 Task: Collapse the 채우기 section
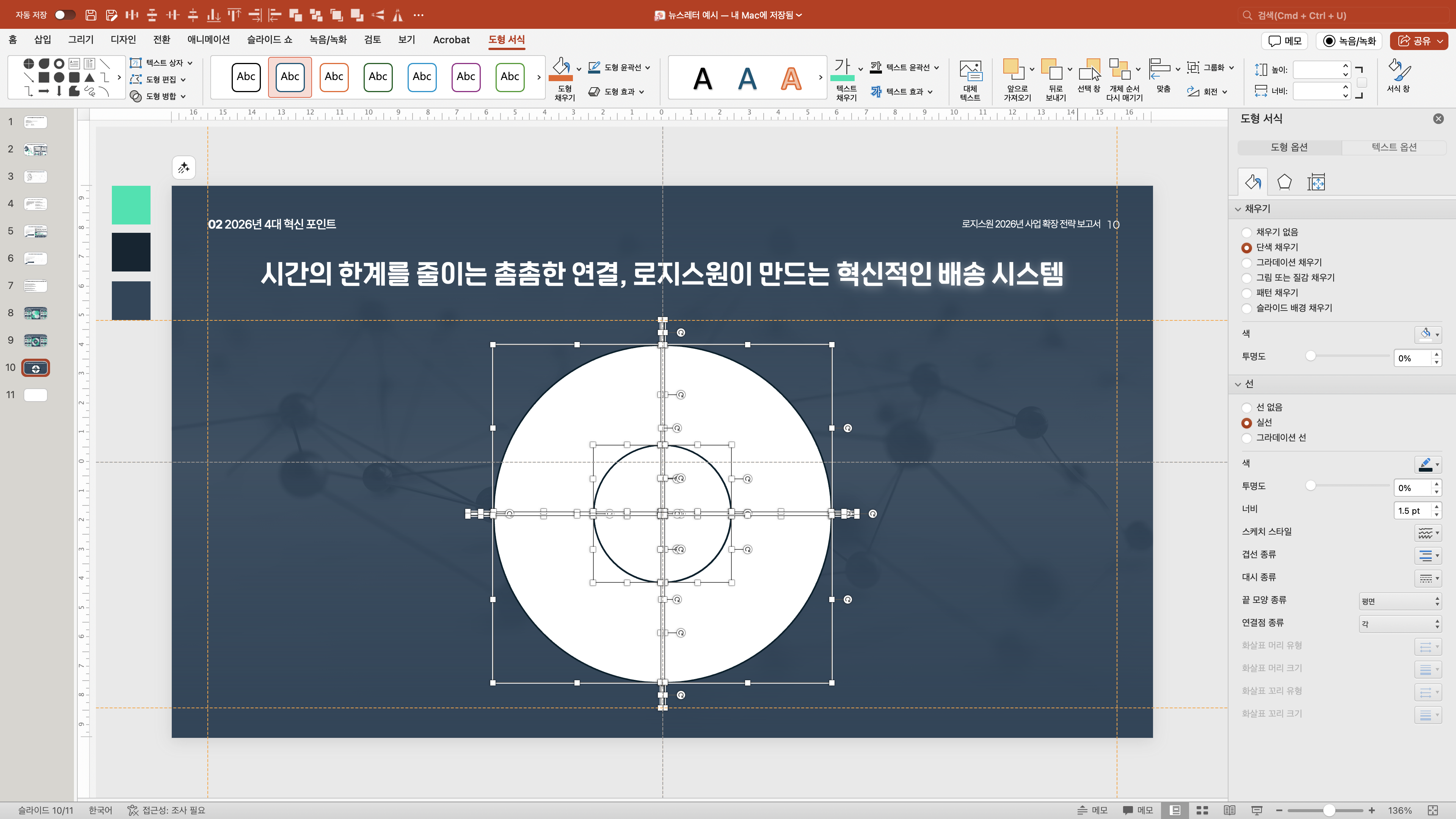point(1238,209)
